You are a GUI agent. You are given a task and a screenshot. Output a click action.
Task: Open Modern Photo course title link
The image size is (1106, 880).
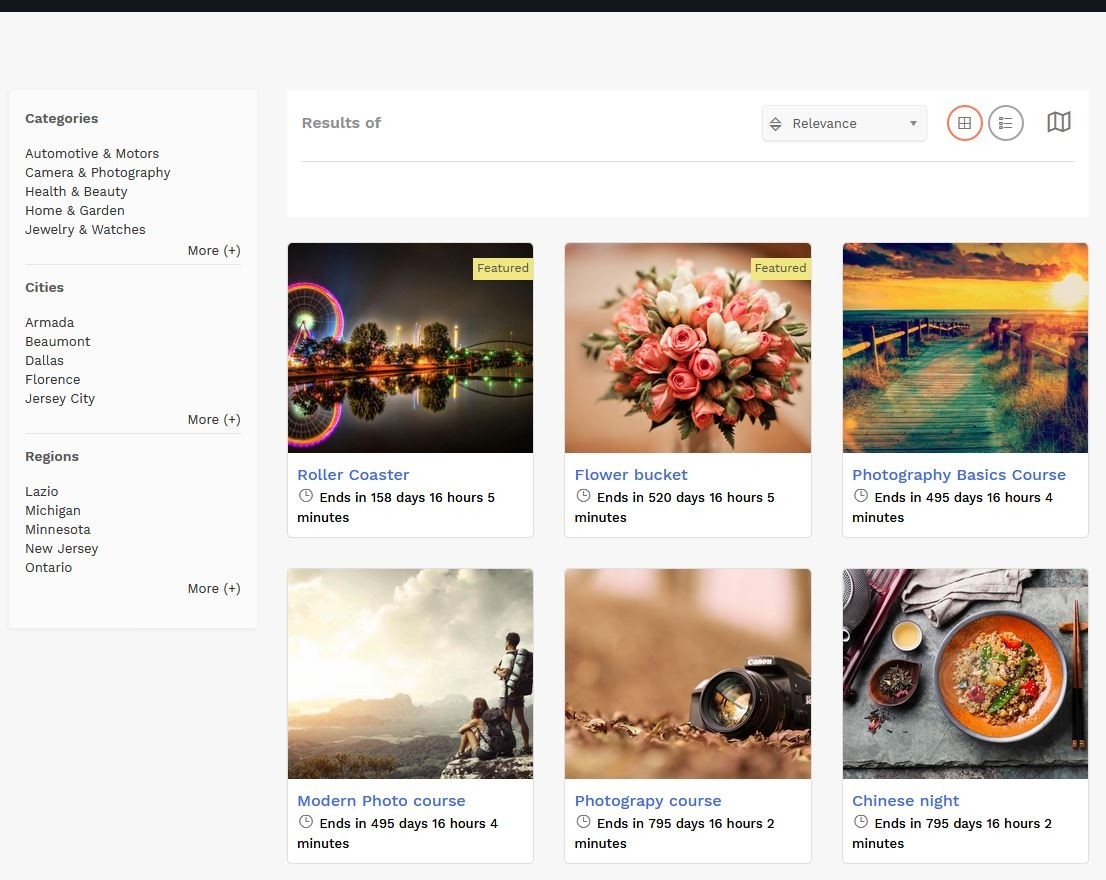[x=381, y=801]
